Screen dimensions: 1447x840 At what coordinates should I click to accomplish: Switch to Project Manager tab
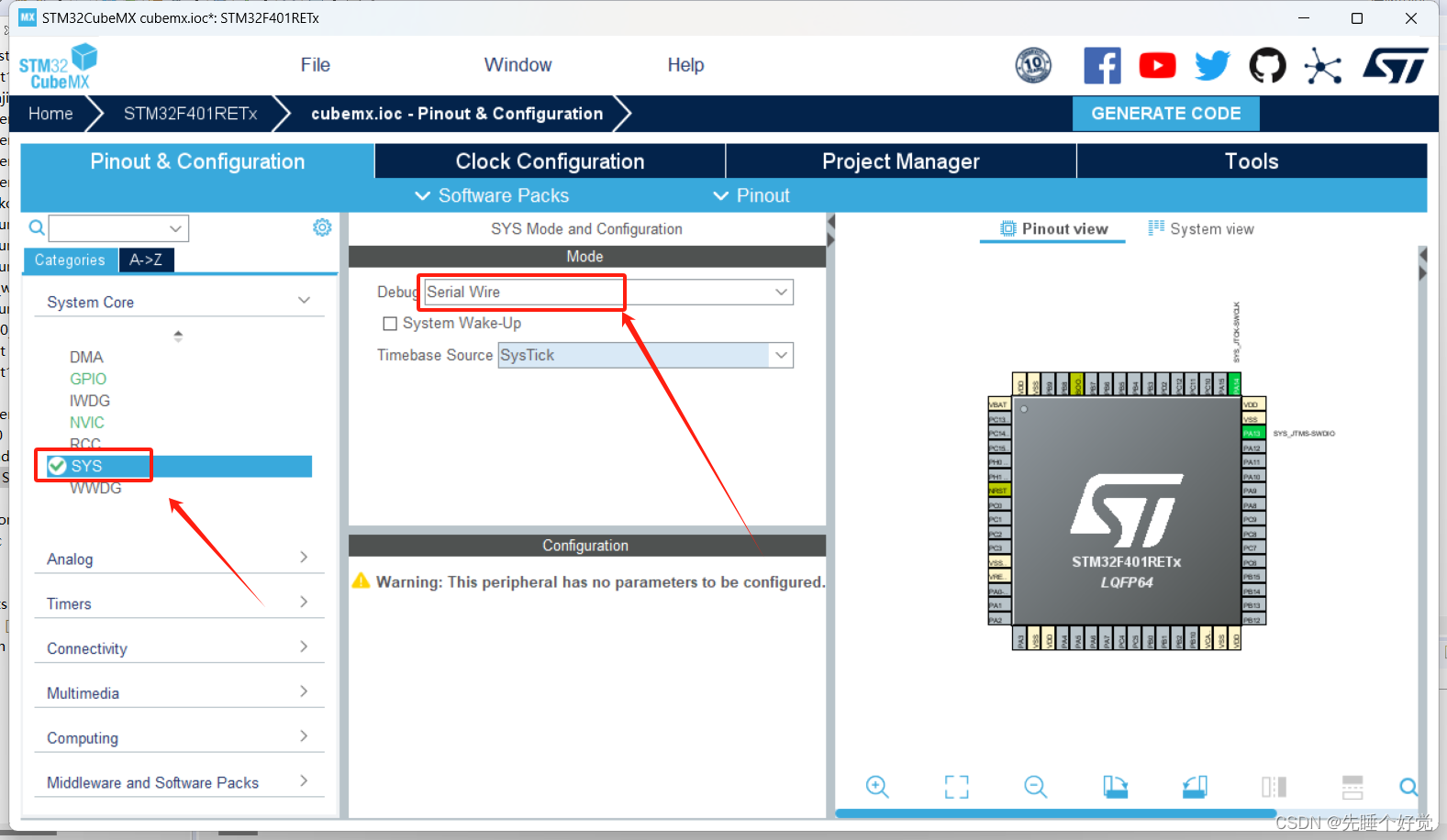[x=901, y=161]
